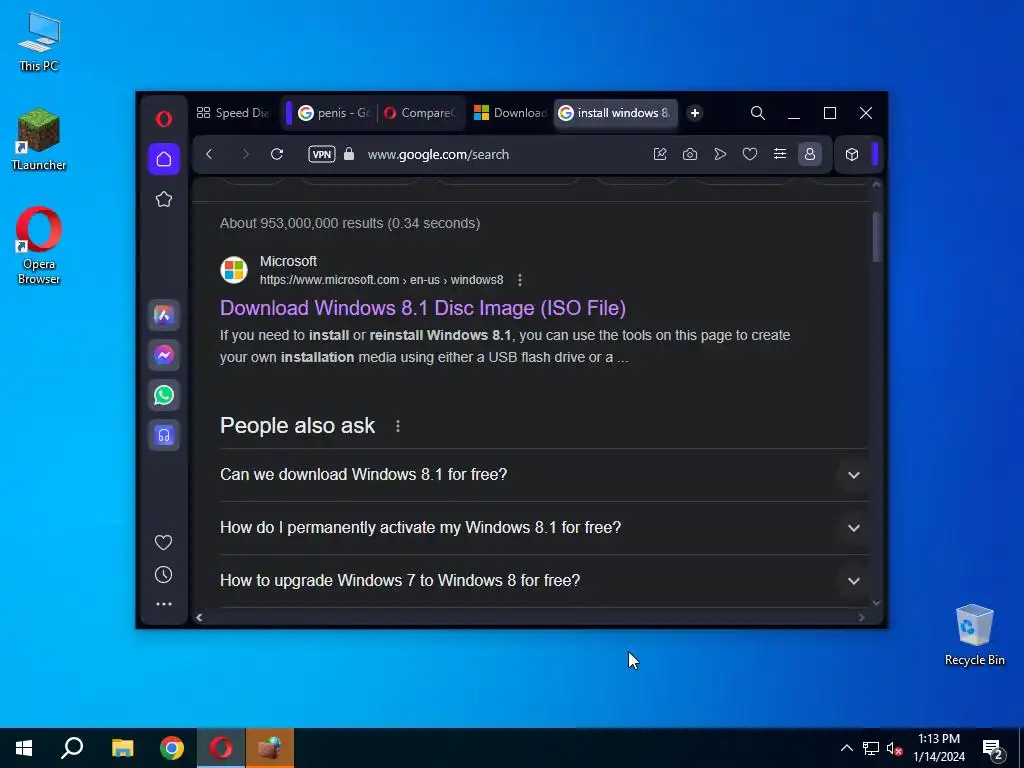Image resolution: width=1024 pixels, height=768 pixels.
Task: Switch to the 'penis - Go' Google tab
Action: coord(334,113)
